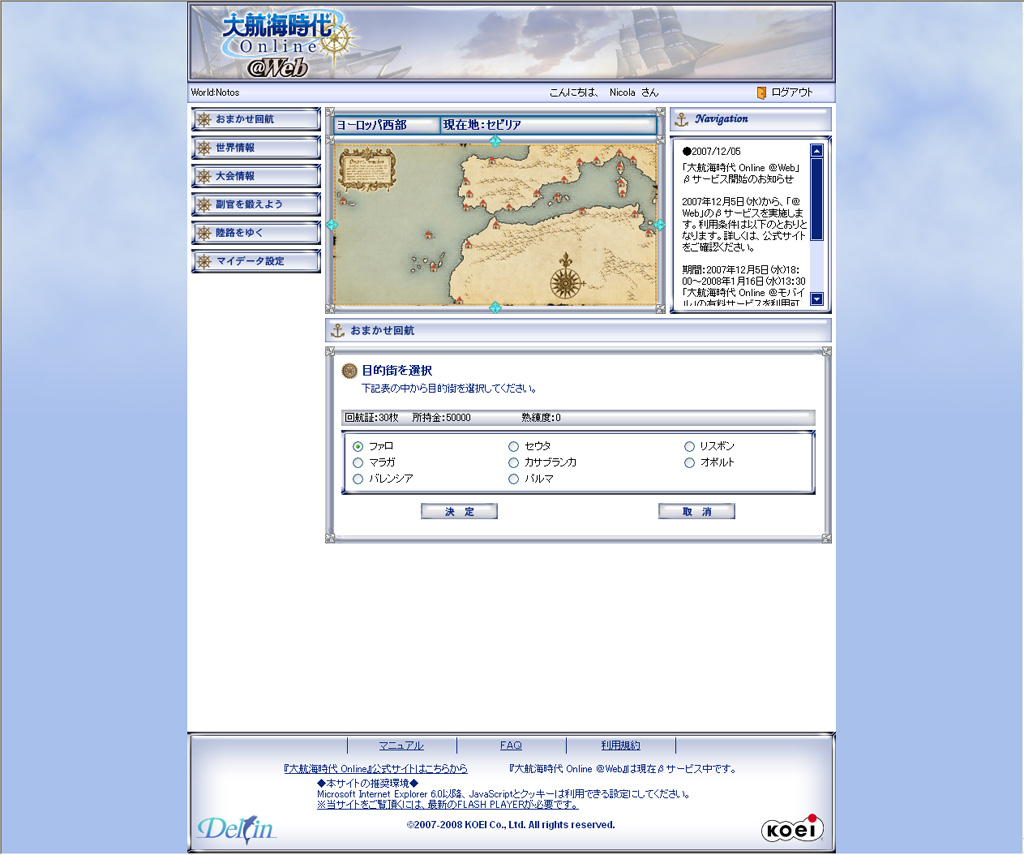
Task: Choose カサブランカ as destination
Action: [513, 463]
